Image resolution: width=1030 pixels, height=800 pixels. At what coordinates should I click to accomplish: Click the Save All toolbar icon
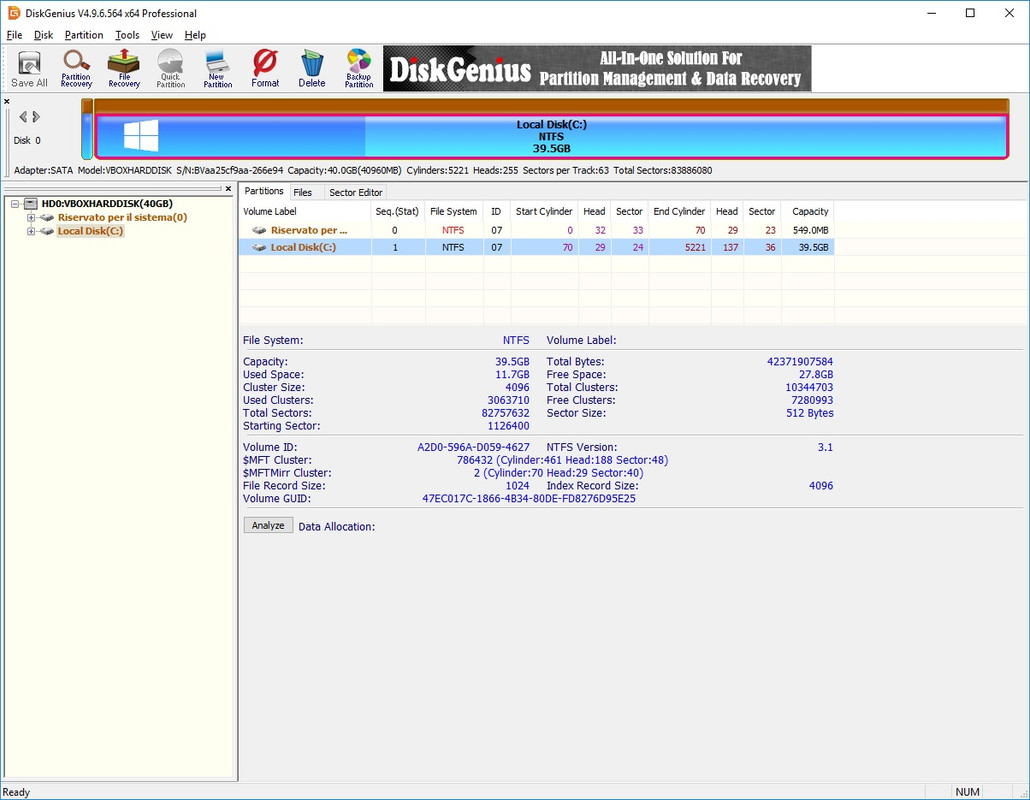(29, 69)
